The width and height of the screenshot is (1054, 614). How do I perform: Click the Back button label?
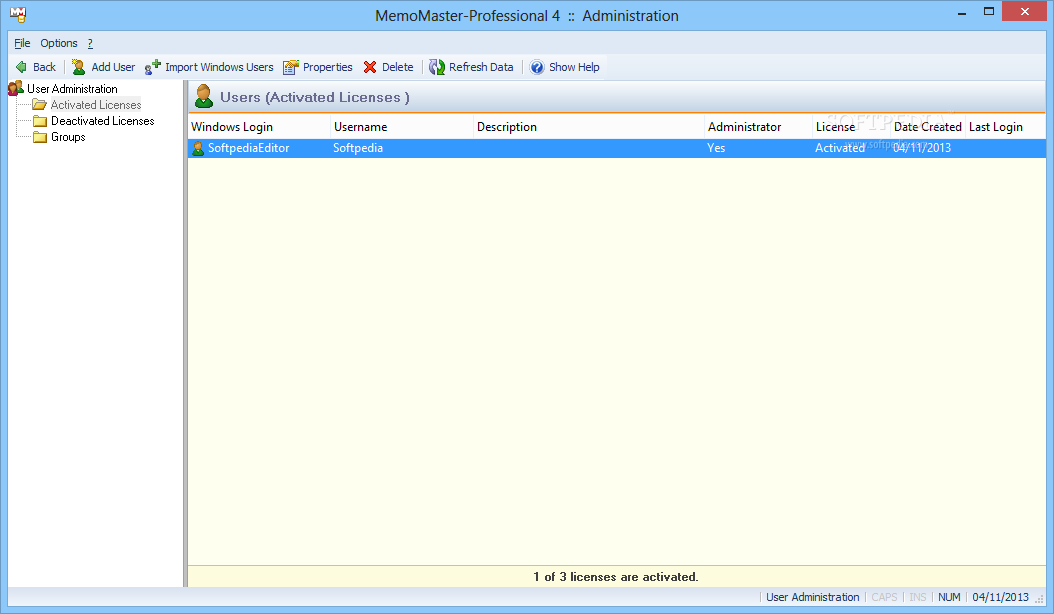pos(44,67)
